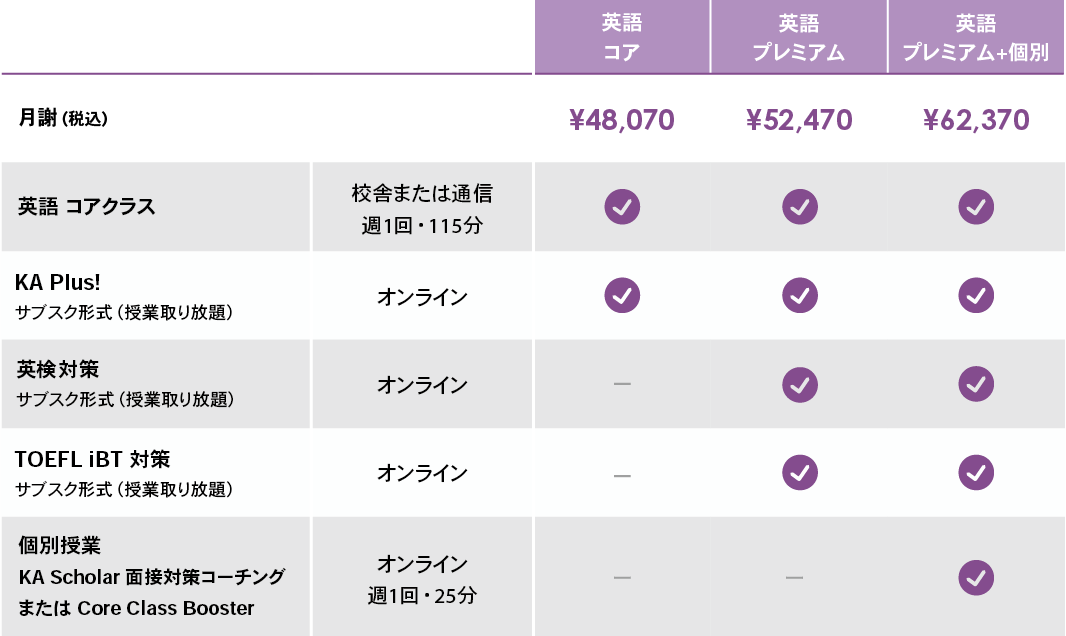Click 英語コアクラス checkmark under プレミアム+個別

(976, 207)
